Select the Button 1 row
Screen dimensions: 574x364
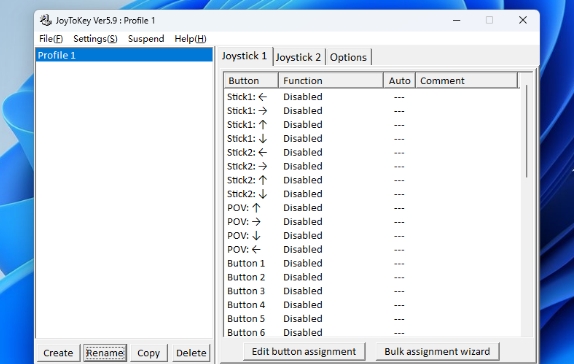click(372, 264)
